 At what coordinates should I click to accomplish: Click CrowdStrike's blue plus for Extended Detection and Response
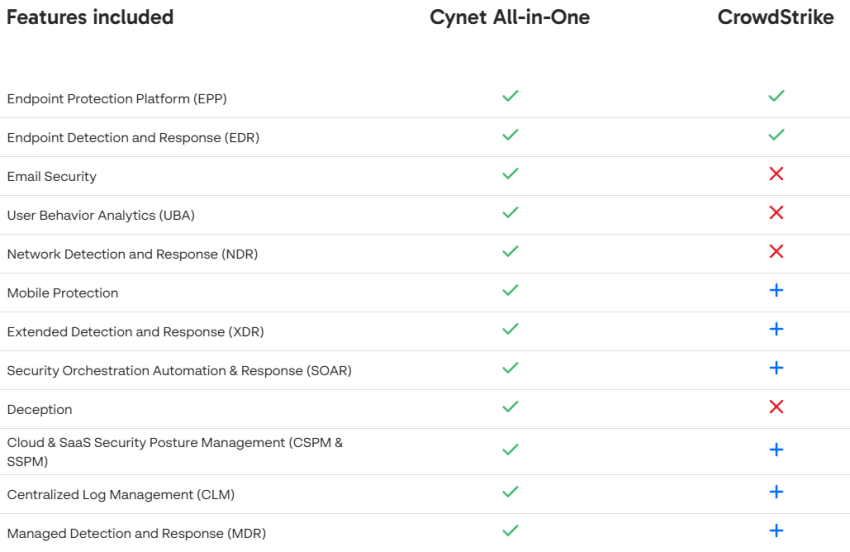(776, 329)
